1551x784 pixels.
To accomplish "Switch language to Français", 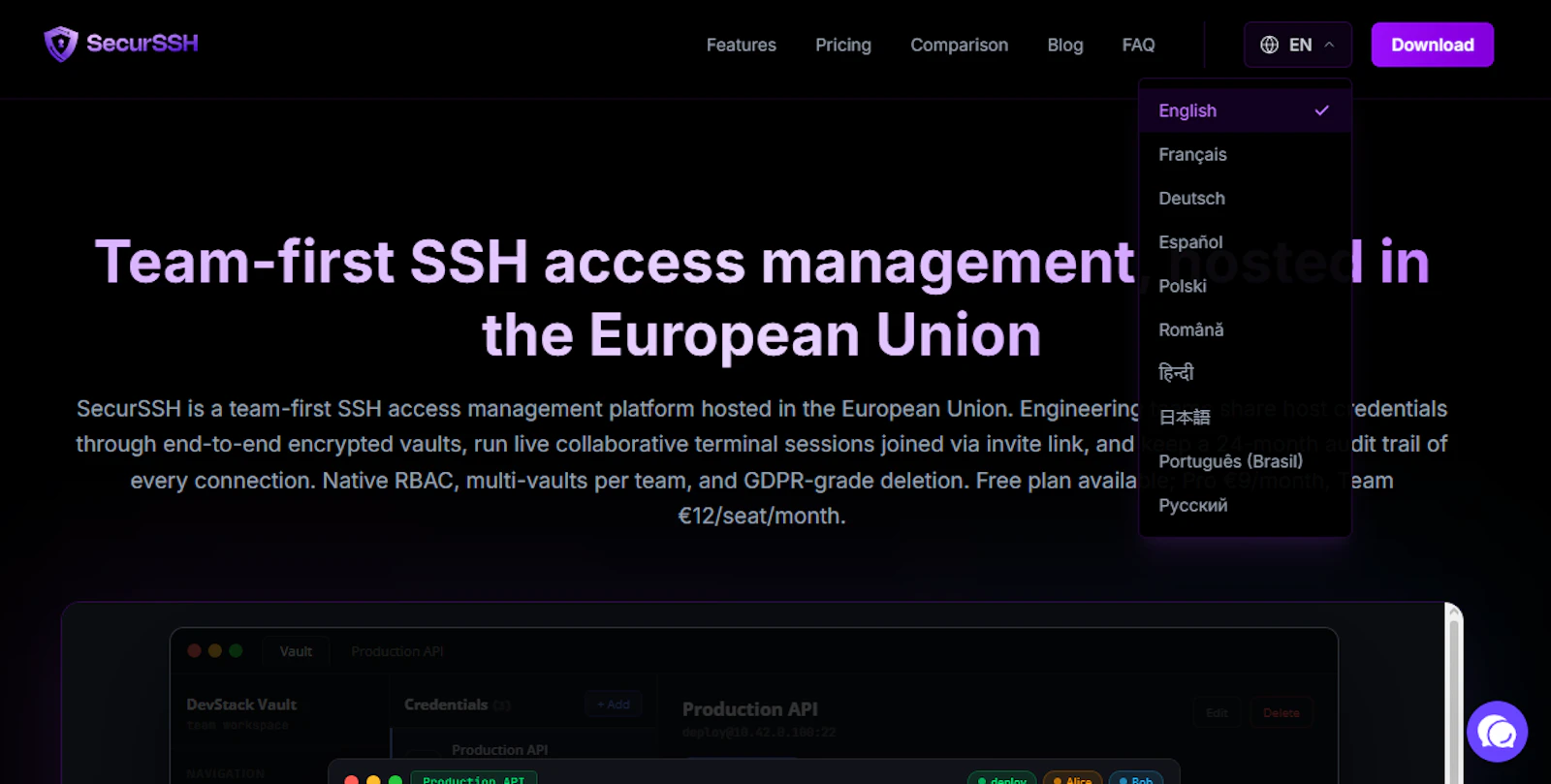I will [x=1245, y=154].
